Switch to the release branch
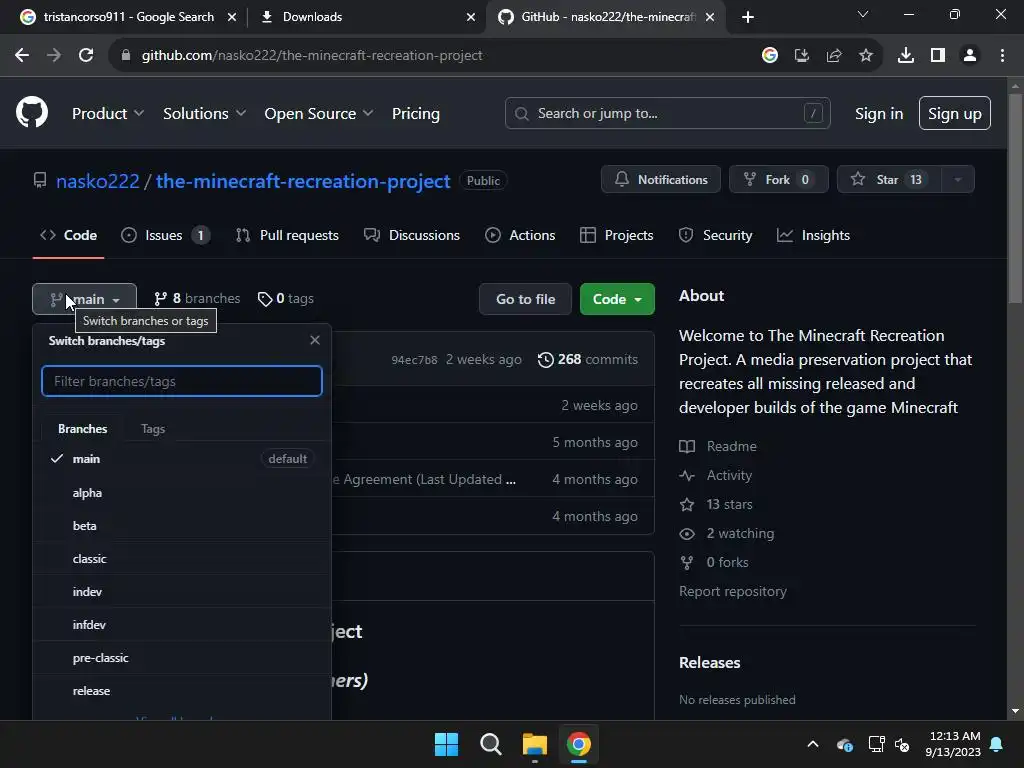The height and width of the screenshot is (768, 1024). (182, 690)
